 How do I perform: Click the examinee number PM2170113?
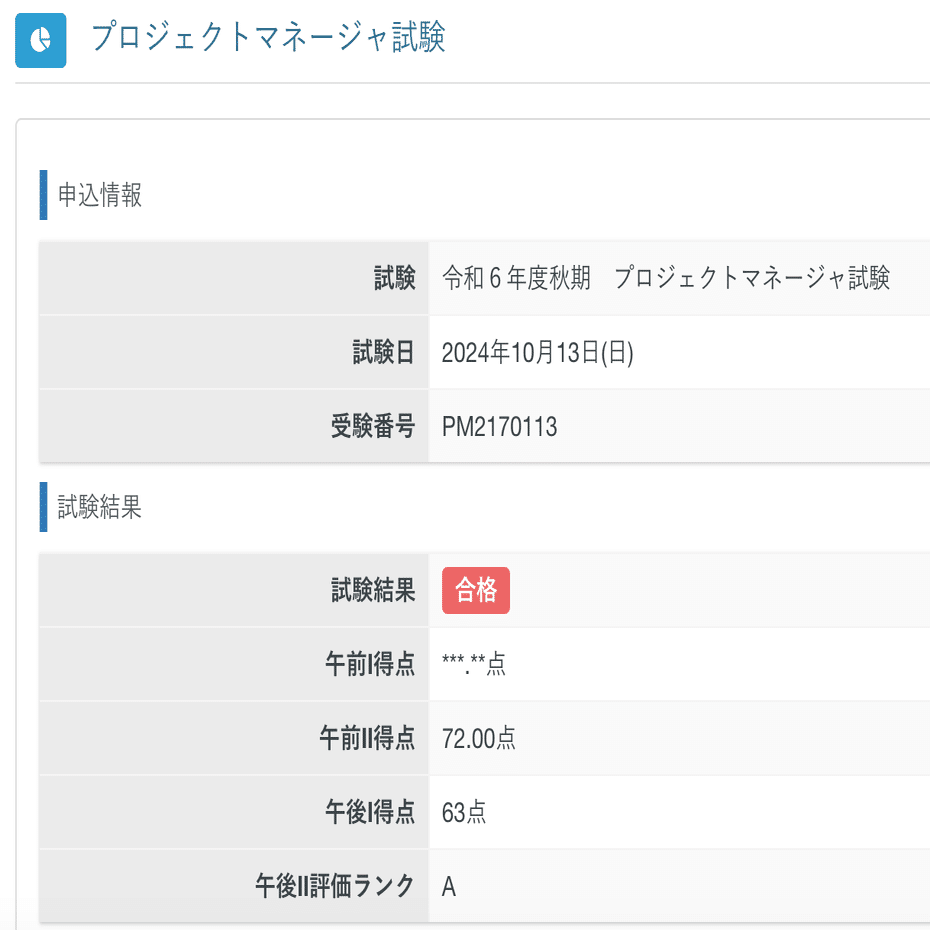click(x=500, y=427)
